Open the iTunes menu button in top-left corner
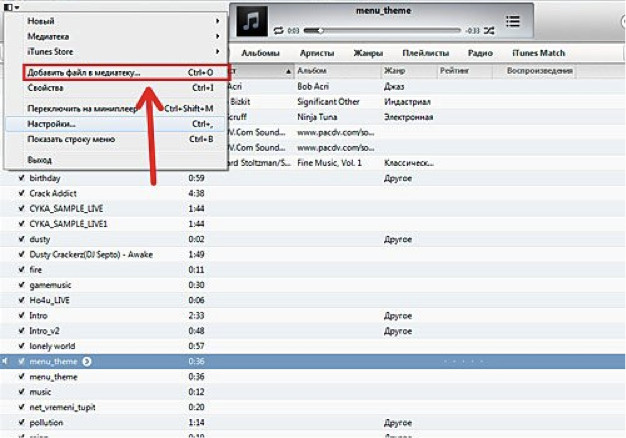Image resolution: width=626 pixels, height=438 pixels. click(12, 7)
